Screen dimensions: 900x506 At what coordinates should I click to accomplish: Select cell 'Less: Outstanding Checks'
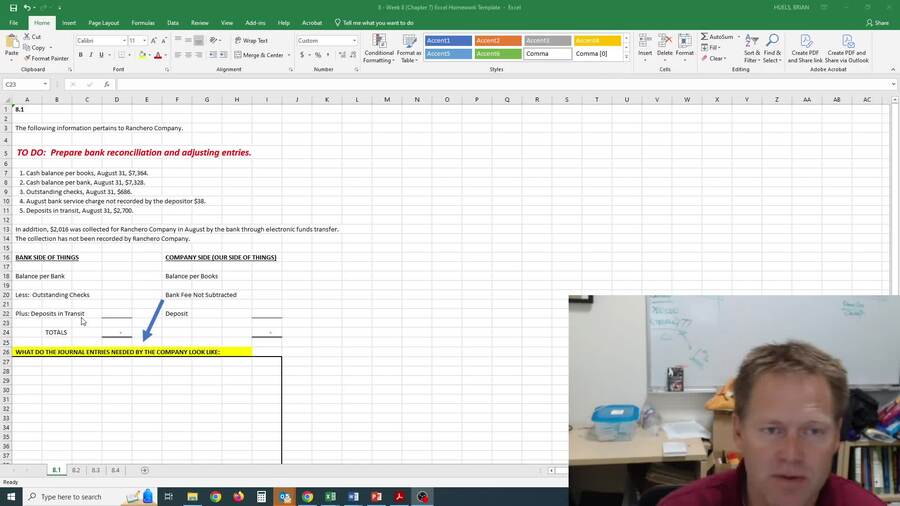(52, 295)
